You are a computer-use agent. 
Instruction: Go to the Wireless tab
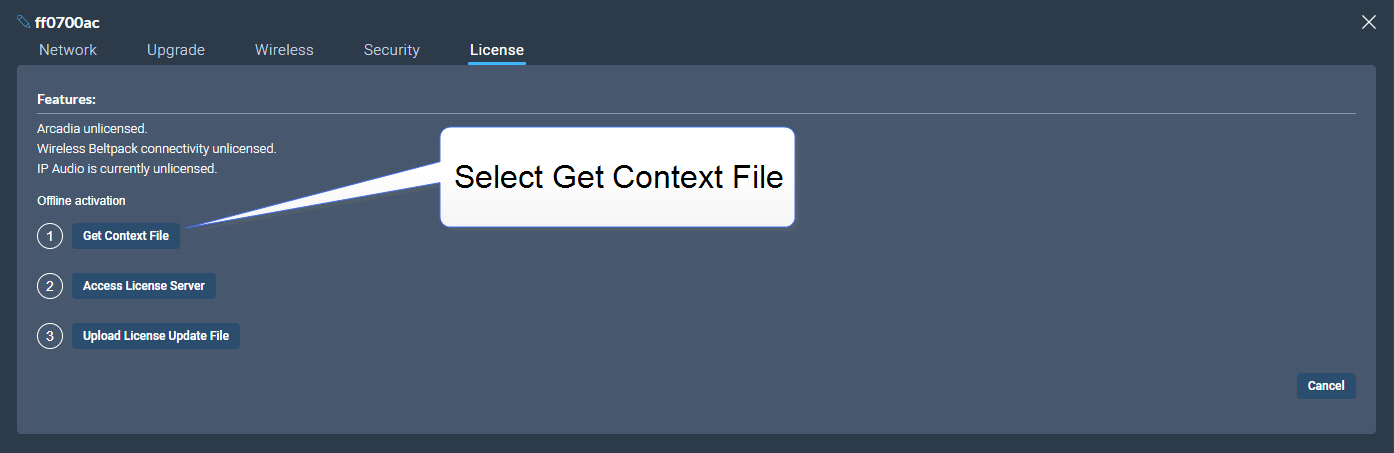(x=284, y=50)
